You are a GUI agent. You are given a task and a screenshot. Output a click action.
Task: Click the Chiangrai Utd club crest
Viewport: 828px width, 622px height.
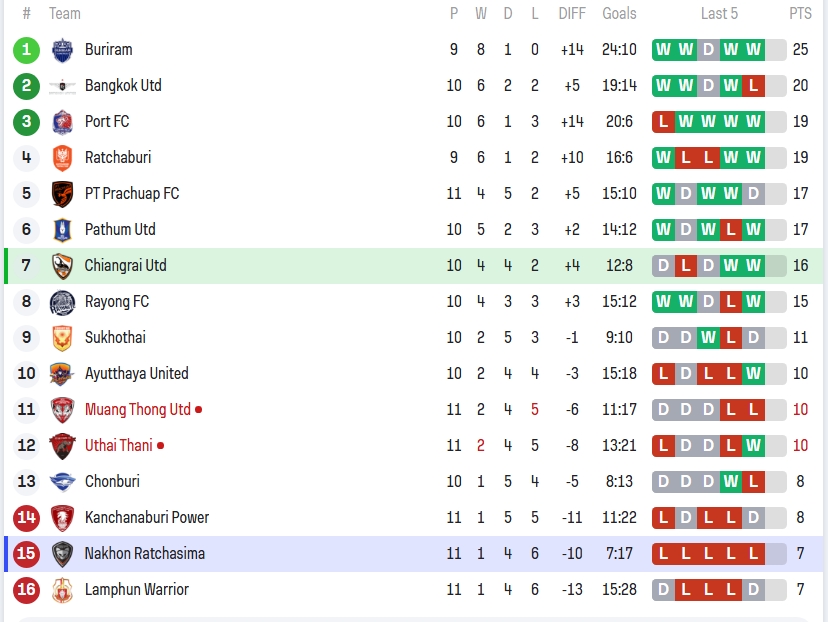tap(62, 266)
